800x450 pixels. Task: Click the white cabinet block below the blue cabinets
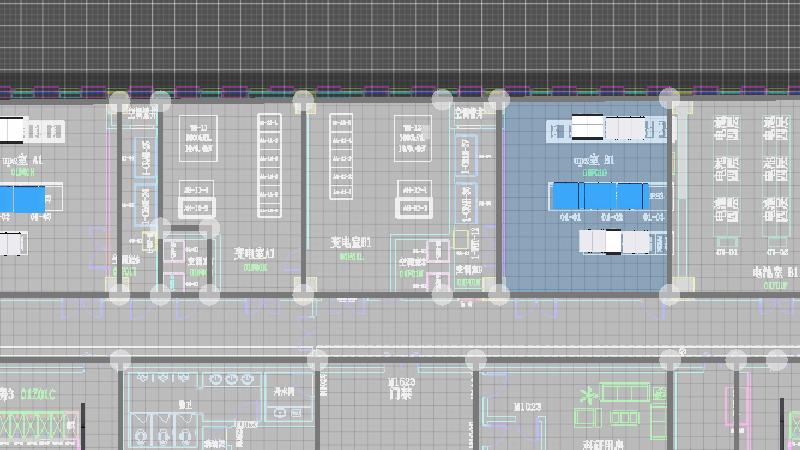621,243
